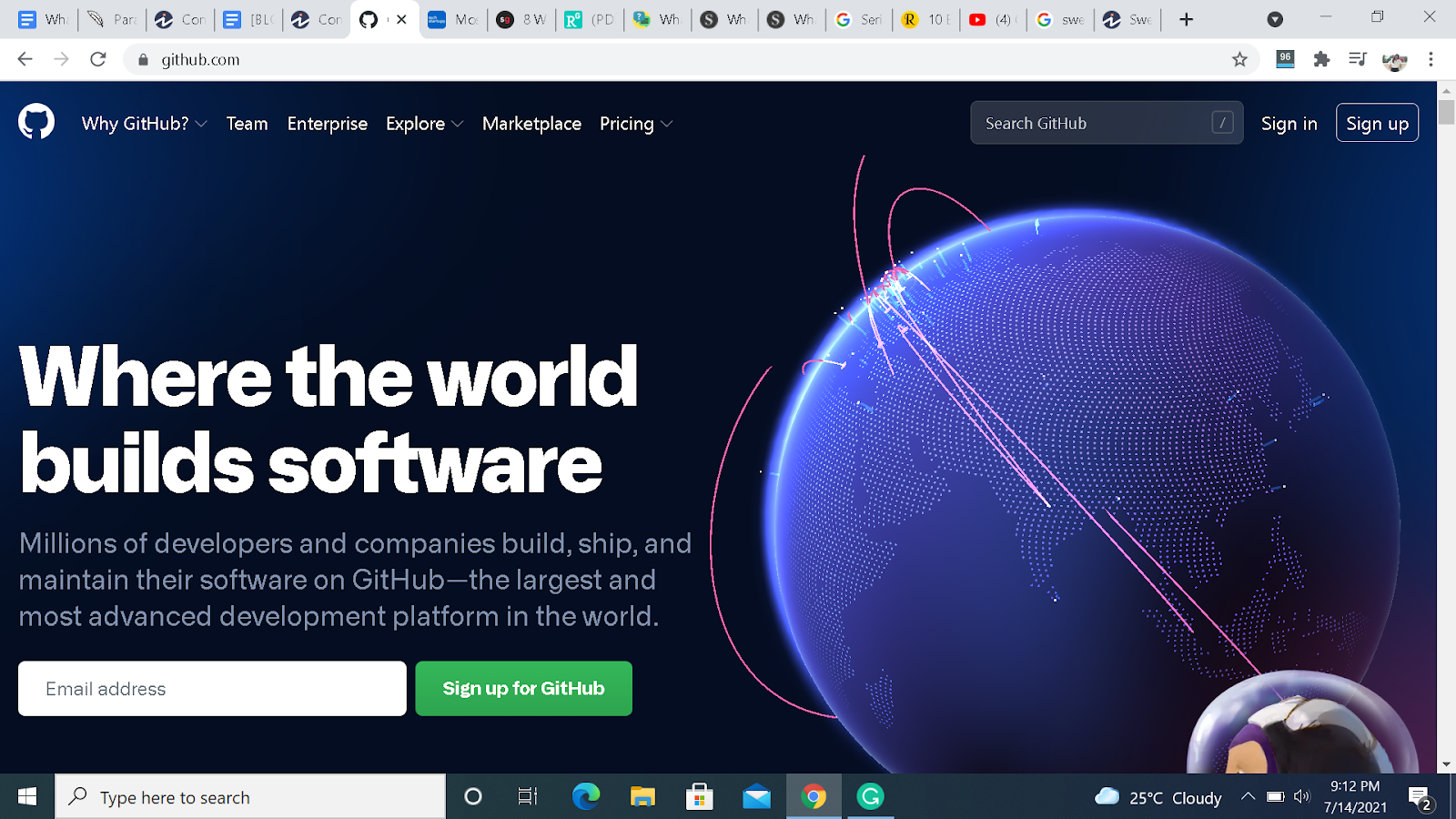Reload the github.com page
This screenshot has height=819, width=1456.
[98, 59]
